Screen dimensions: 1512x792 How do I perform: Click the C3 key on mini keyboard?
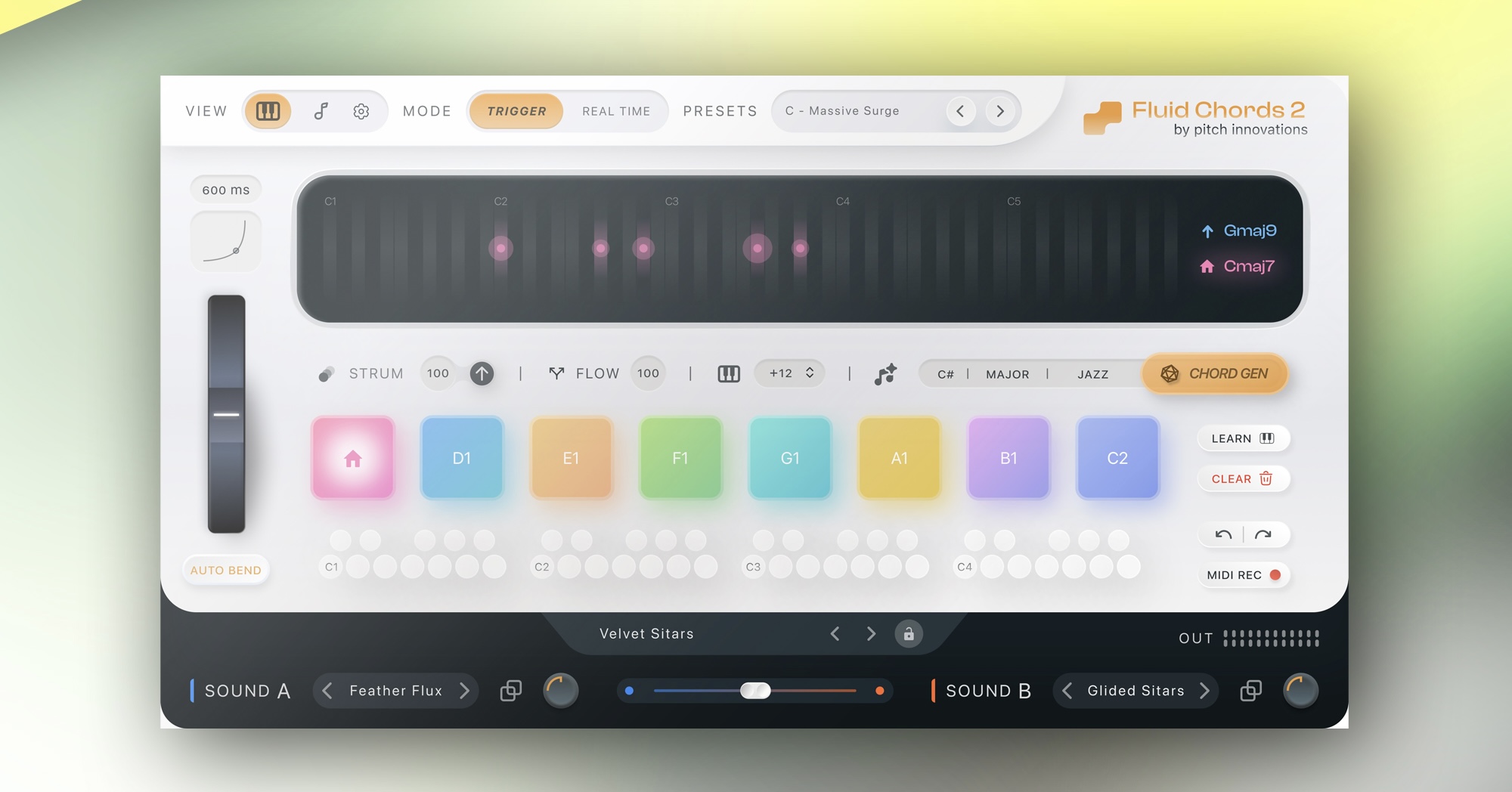tap(753, 567)
